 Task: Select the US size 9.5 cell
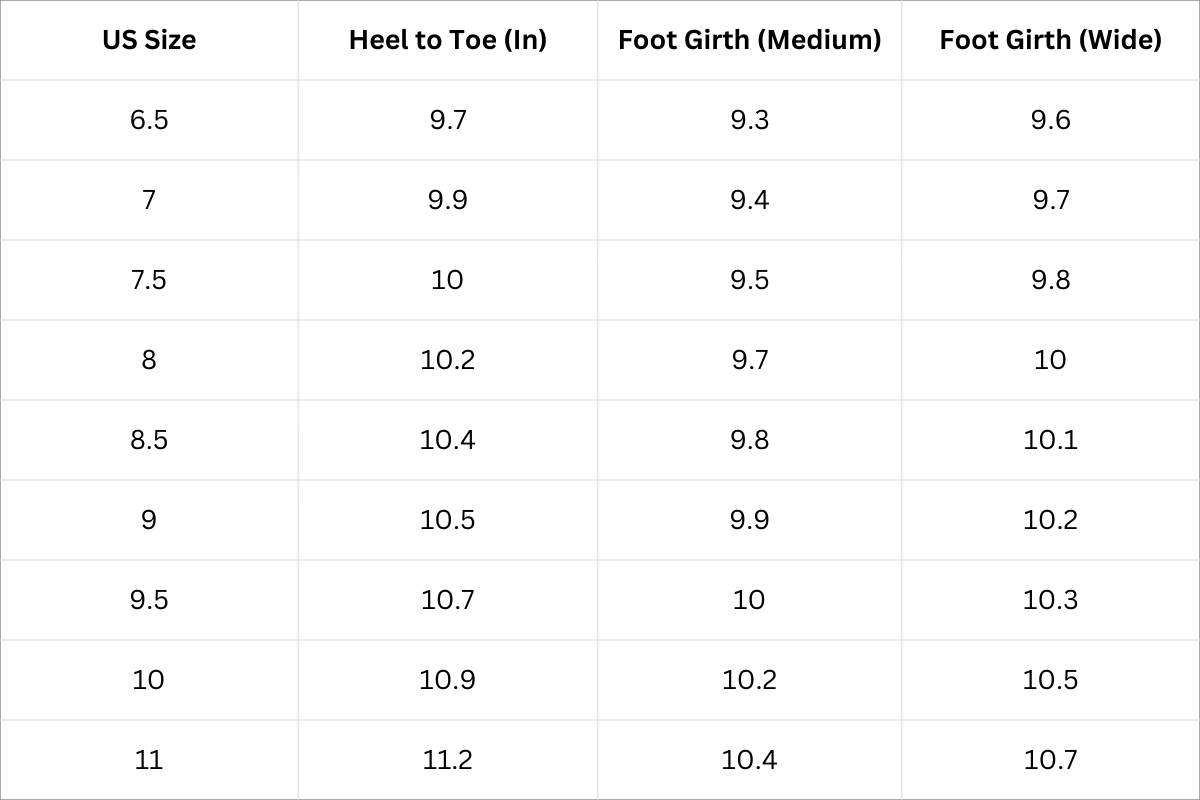[149, 600]
